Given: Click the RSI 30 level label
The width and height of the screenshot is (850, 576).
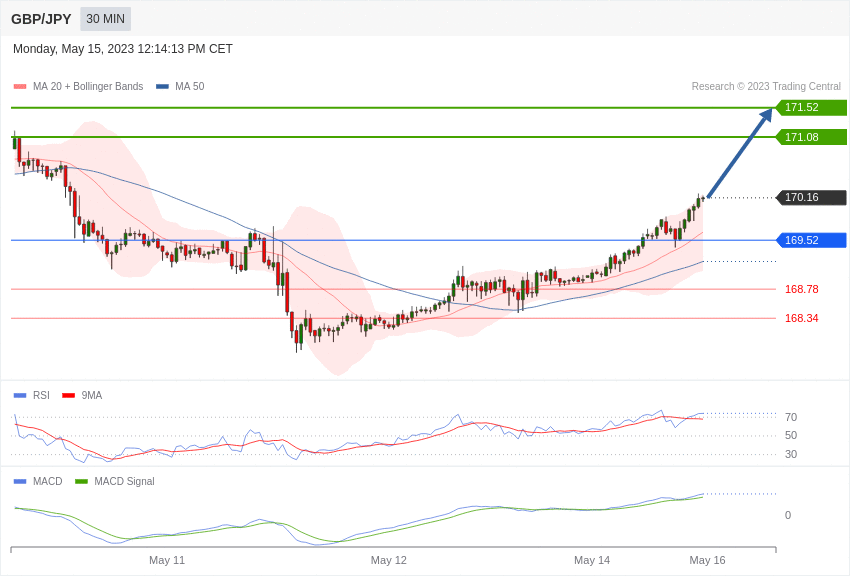Looking at the screenshot, I should [791, 455].
